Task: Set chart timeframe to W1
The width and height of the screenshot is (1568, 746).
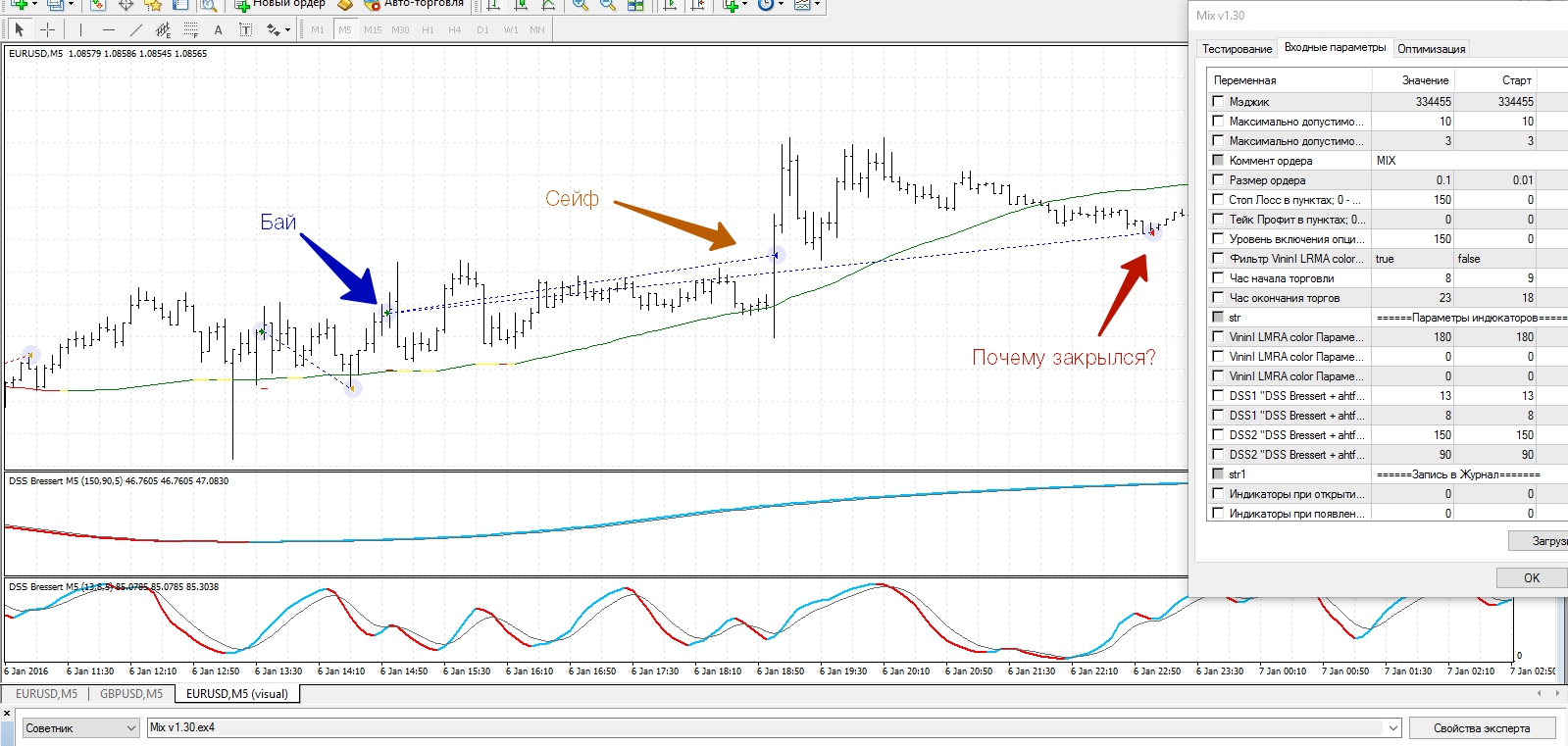Action: (511, 29)
